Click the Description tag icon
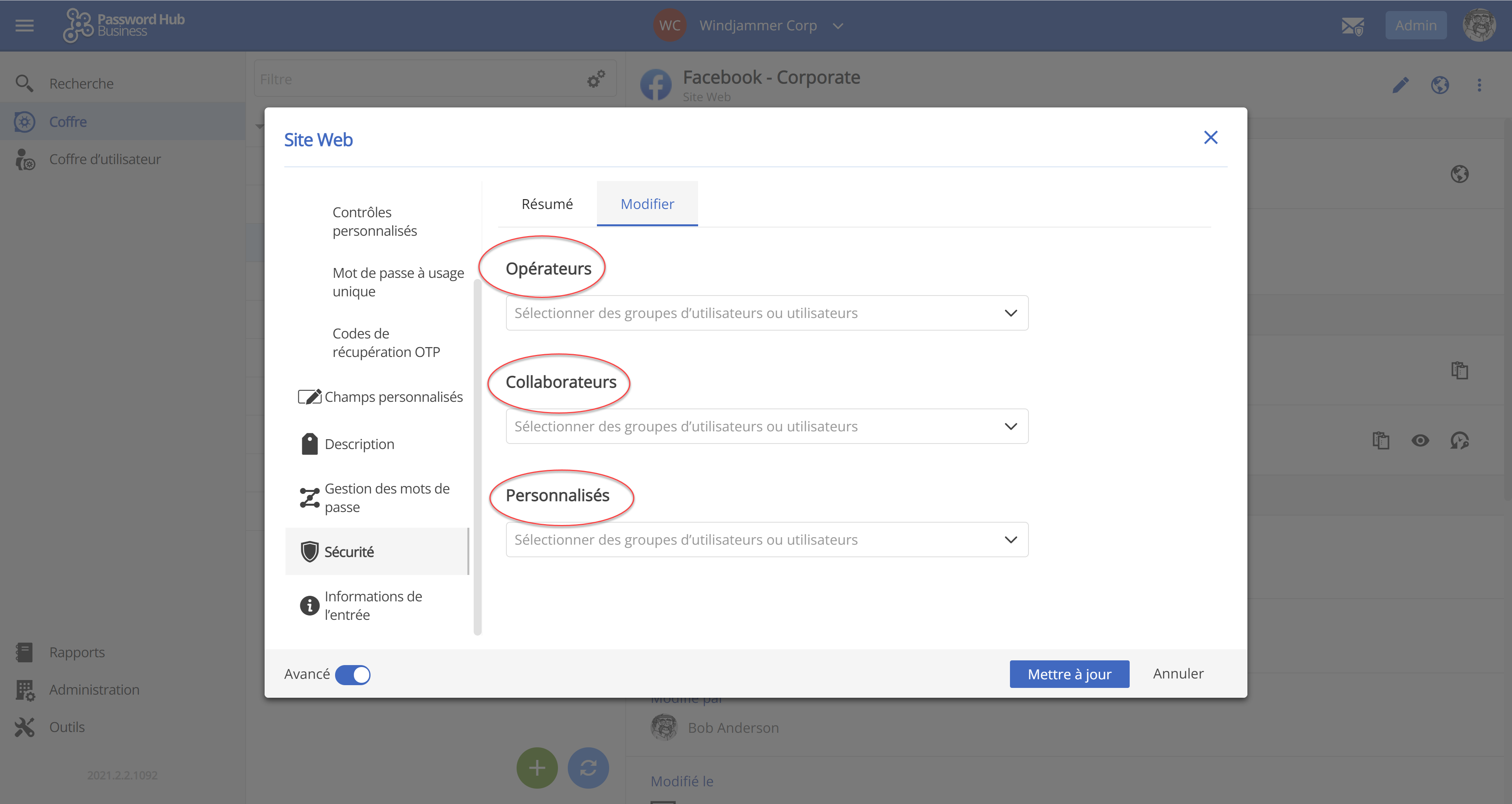This screenshot has width=1512, height=804. (x=309, y=445)
